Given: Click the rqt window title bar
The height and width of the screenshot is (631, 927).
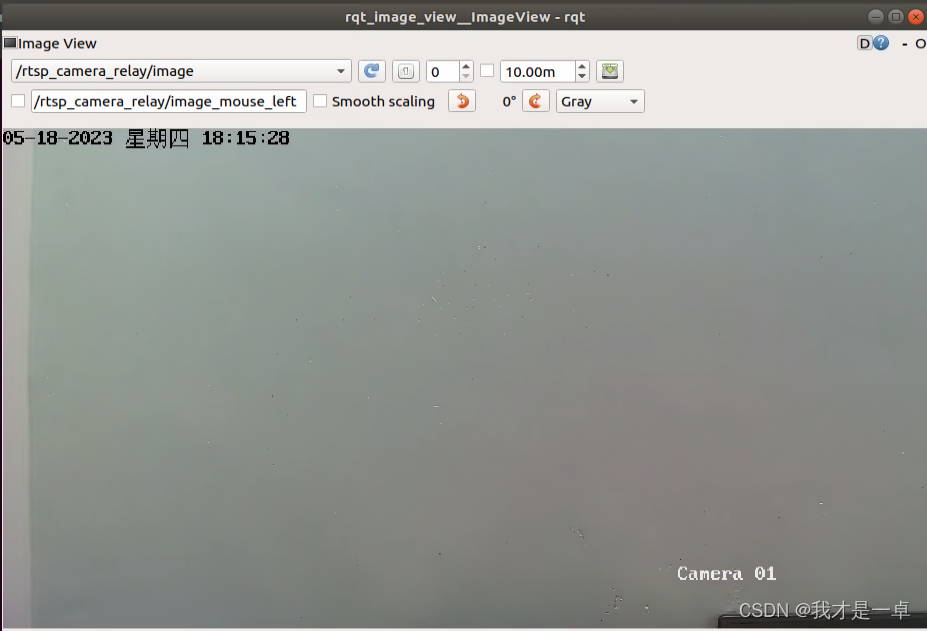Looking at the screenshot, I should (465, 16).
